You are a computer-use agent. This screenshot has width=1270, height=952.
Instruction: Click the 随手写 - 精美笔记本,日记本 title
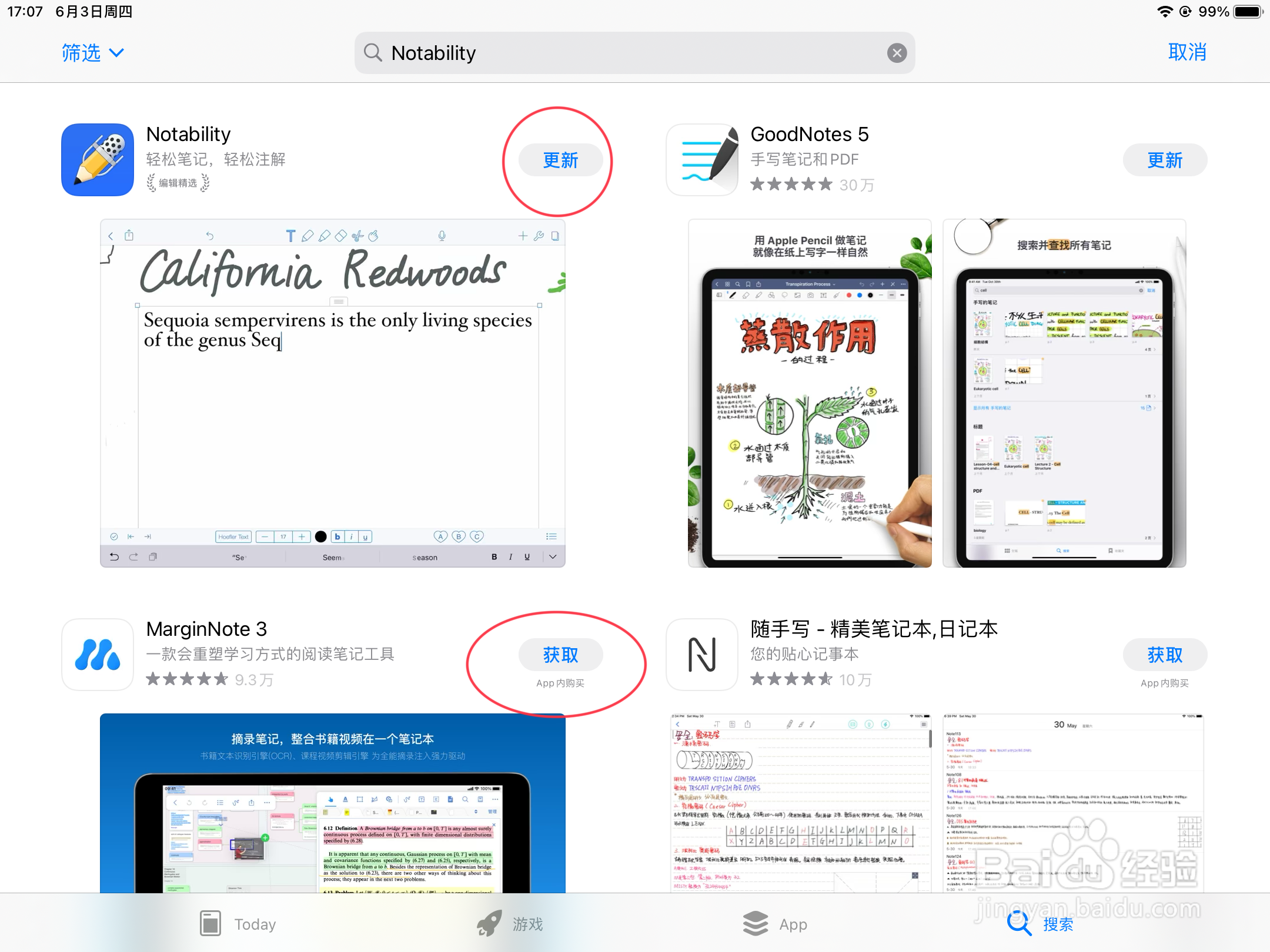[874, 629]
